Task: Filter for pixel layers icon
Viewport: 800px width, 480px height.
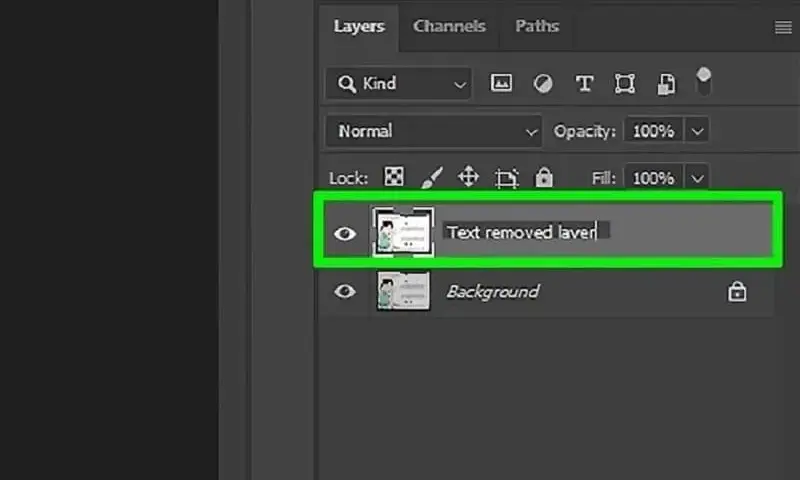Action: [501, 83]
